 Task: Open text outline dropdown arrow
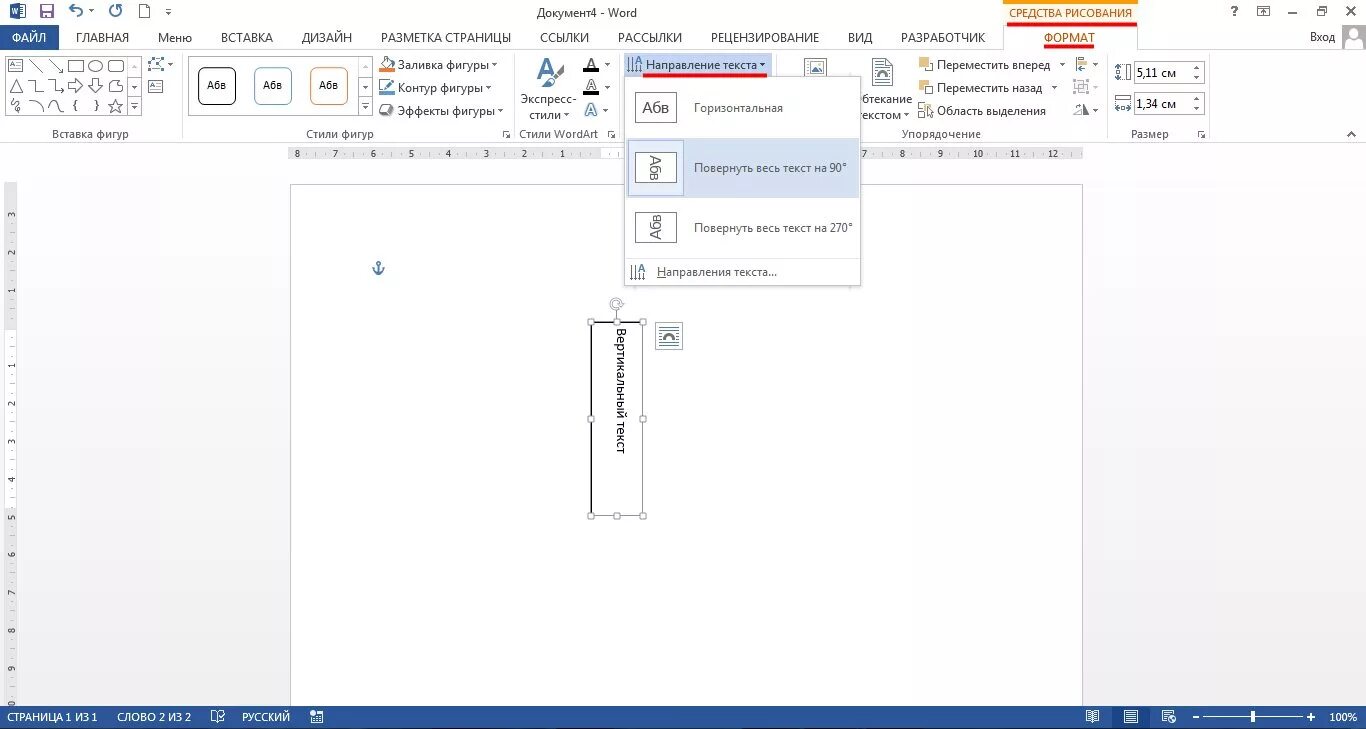(608, 88)
